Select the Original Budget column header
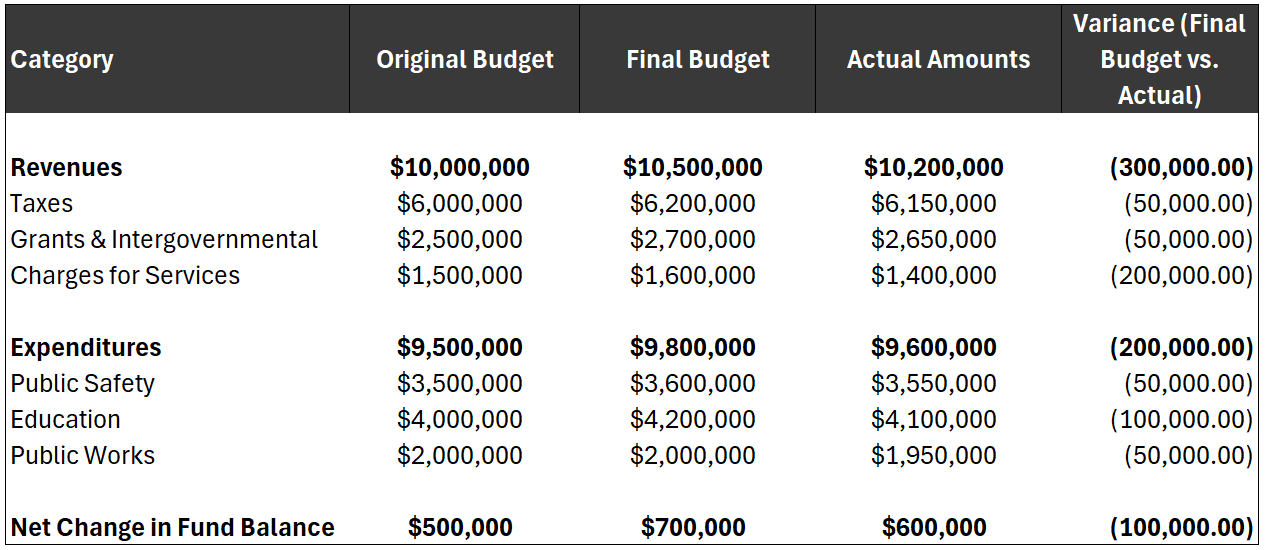The height and width of the screenshot is (550, 1265). click(465, 60)
